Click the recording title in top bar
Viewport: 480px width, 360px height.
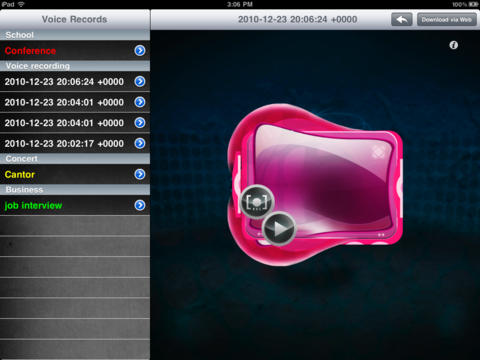tap(297, 19)
